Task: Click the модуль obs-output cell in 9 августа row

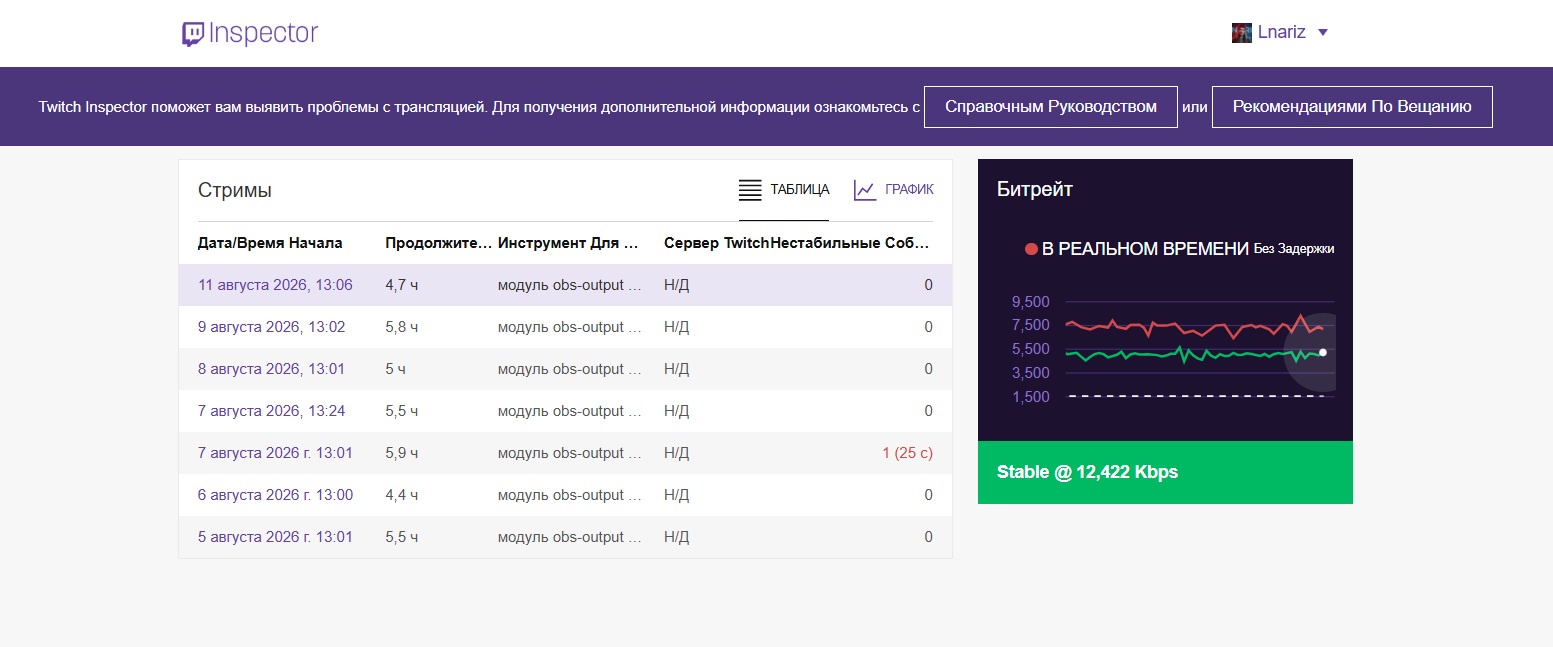Action: (x=569, y=327)
